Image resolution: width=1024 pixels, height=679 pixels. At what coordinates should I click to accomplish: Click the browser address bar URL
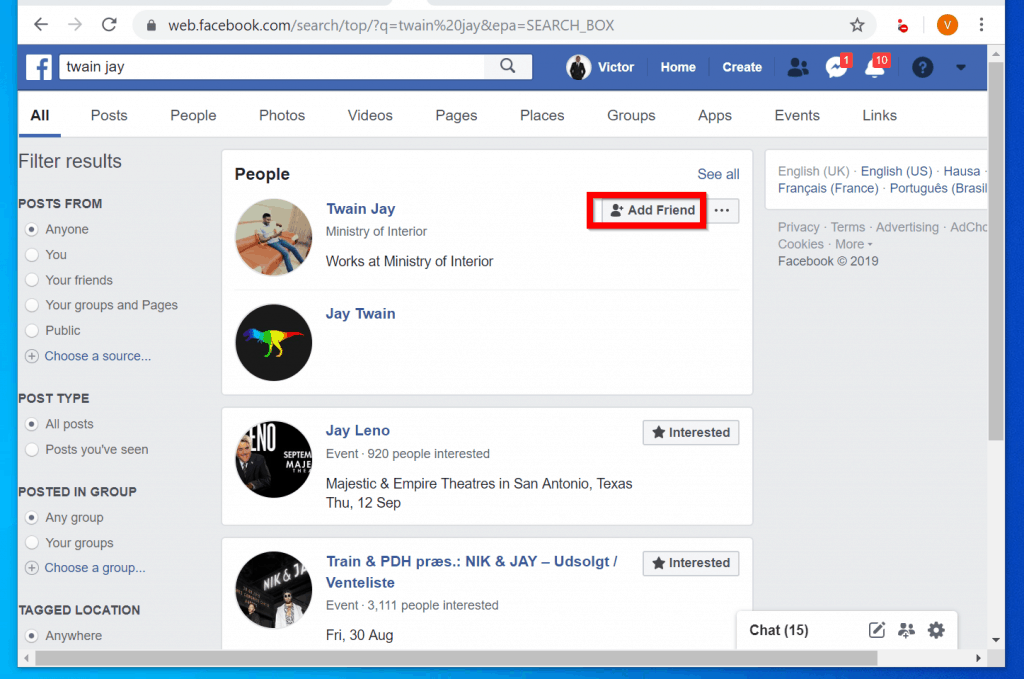coord(391,25)
